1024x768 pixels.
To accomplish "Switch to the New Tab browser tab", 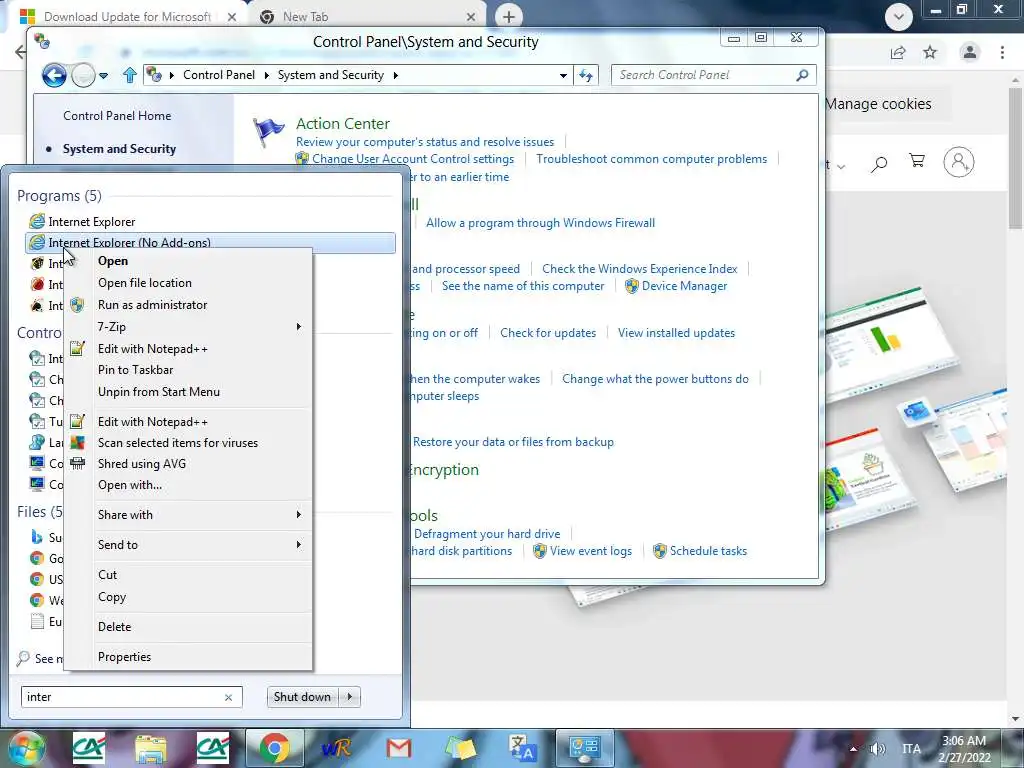I will click(x=368, y=17).
